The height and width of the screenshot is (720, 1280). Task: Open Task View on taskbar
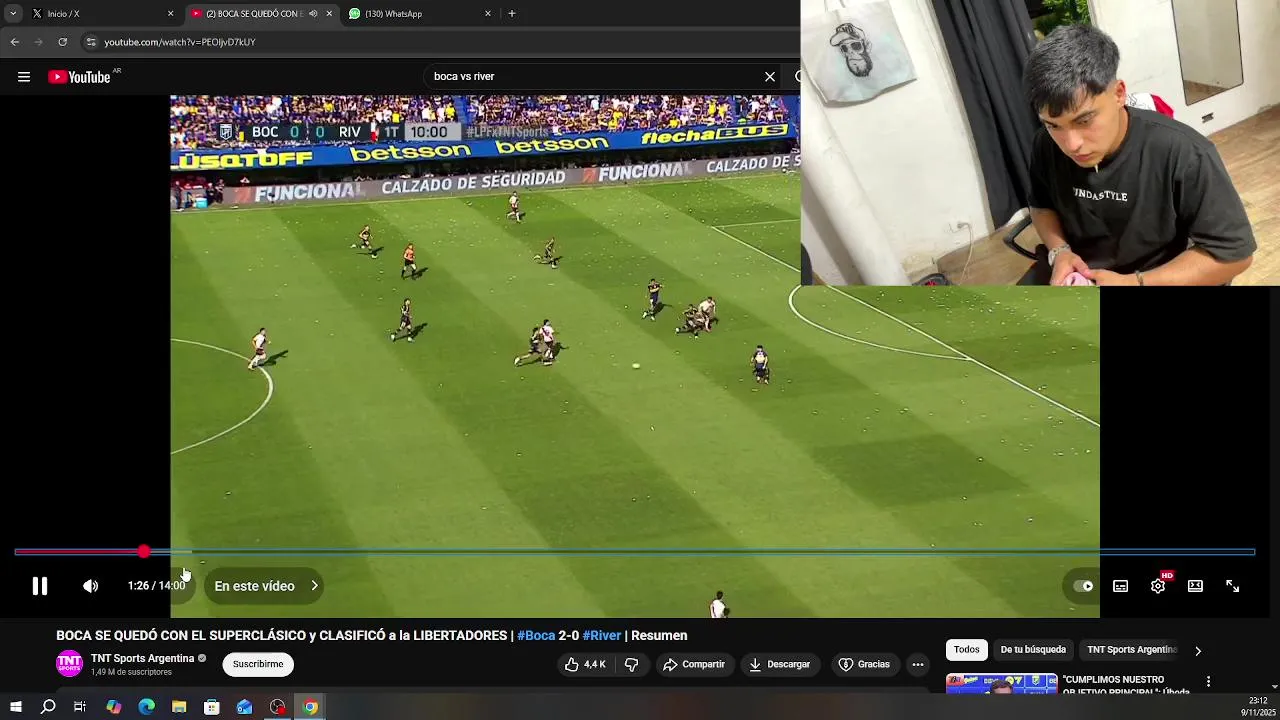[80, 707]
